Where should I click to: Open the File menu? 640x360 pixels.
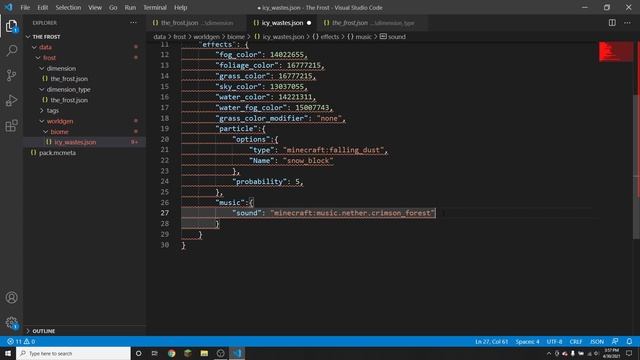(25, 7)
